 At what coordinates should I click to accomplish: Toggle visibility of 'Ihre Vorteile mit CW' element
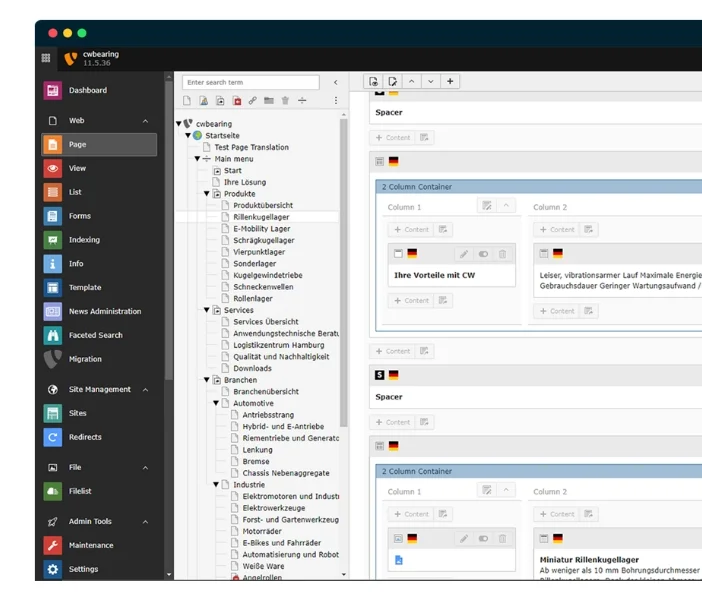[483, 254]
